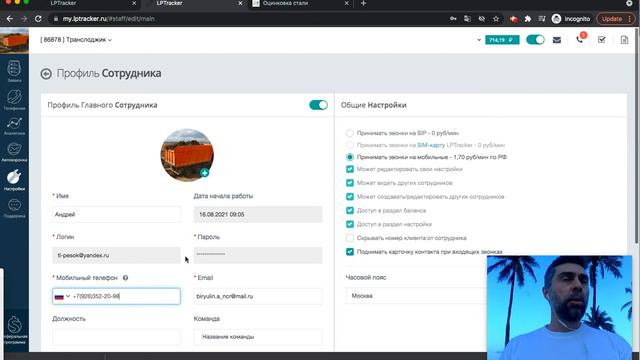This screenshot has width=640, height=360.
Task: Open the browser extensions puzzle icon
Action: 528,19
